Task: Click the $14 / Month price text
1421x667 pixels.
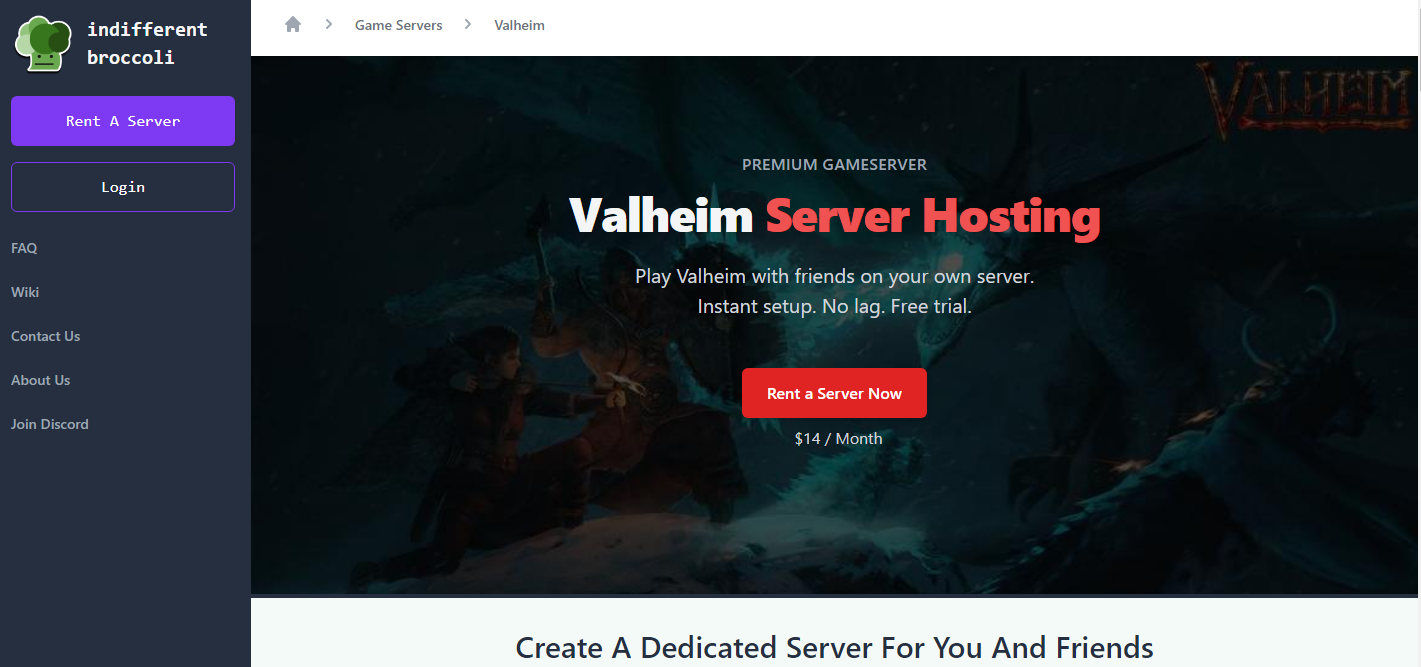Action: [x=838, y=438]
